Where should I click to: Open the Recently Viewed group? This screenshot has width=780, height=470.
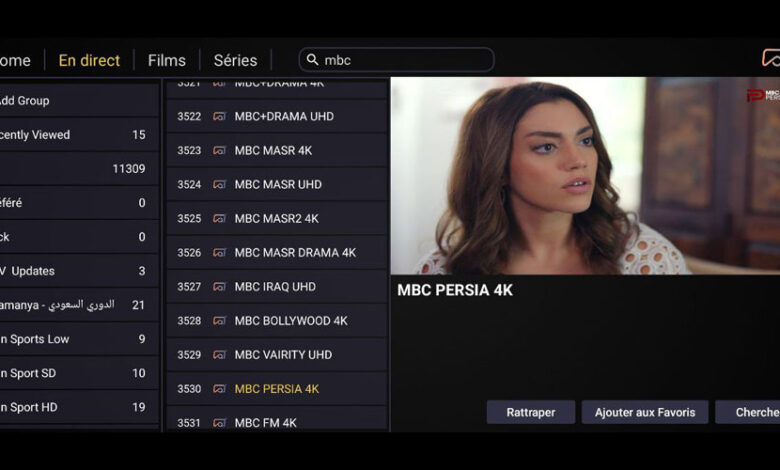tap(79, 135)
